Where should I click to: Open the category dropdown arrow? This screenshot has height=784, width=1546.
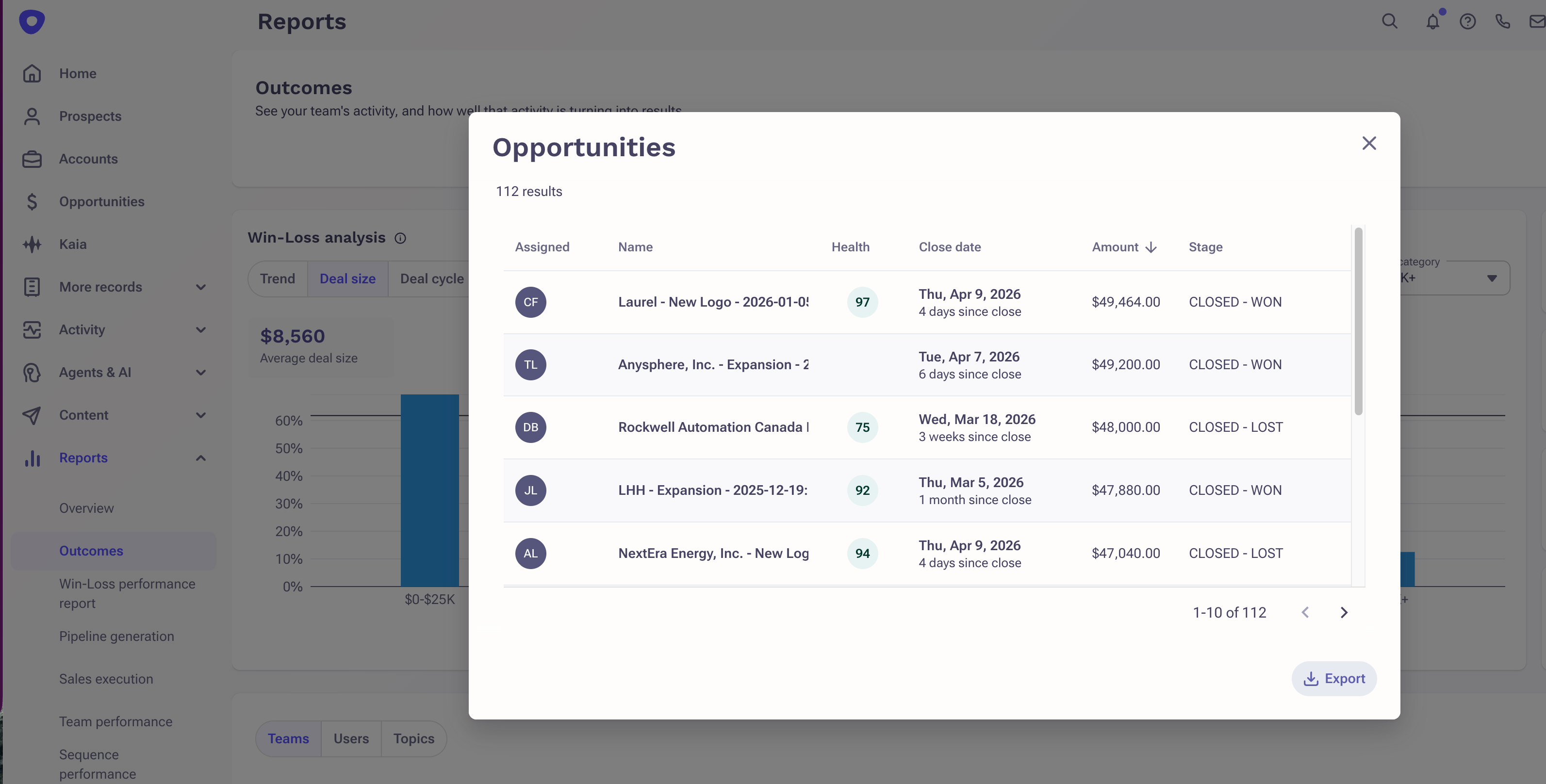coord(1492,278)
